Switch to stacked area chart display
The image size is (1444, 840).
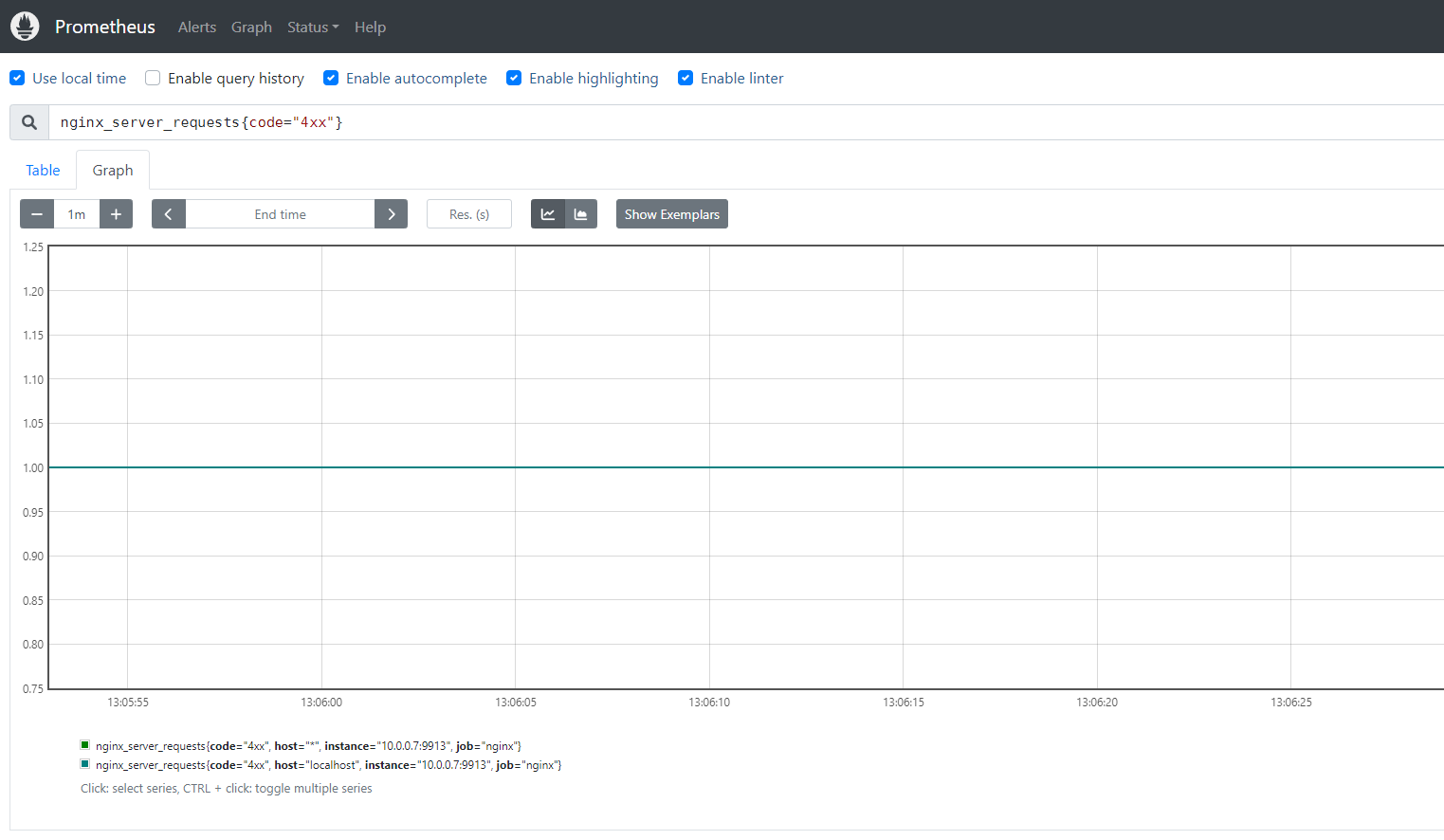(581, 214)
